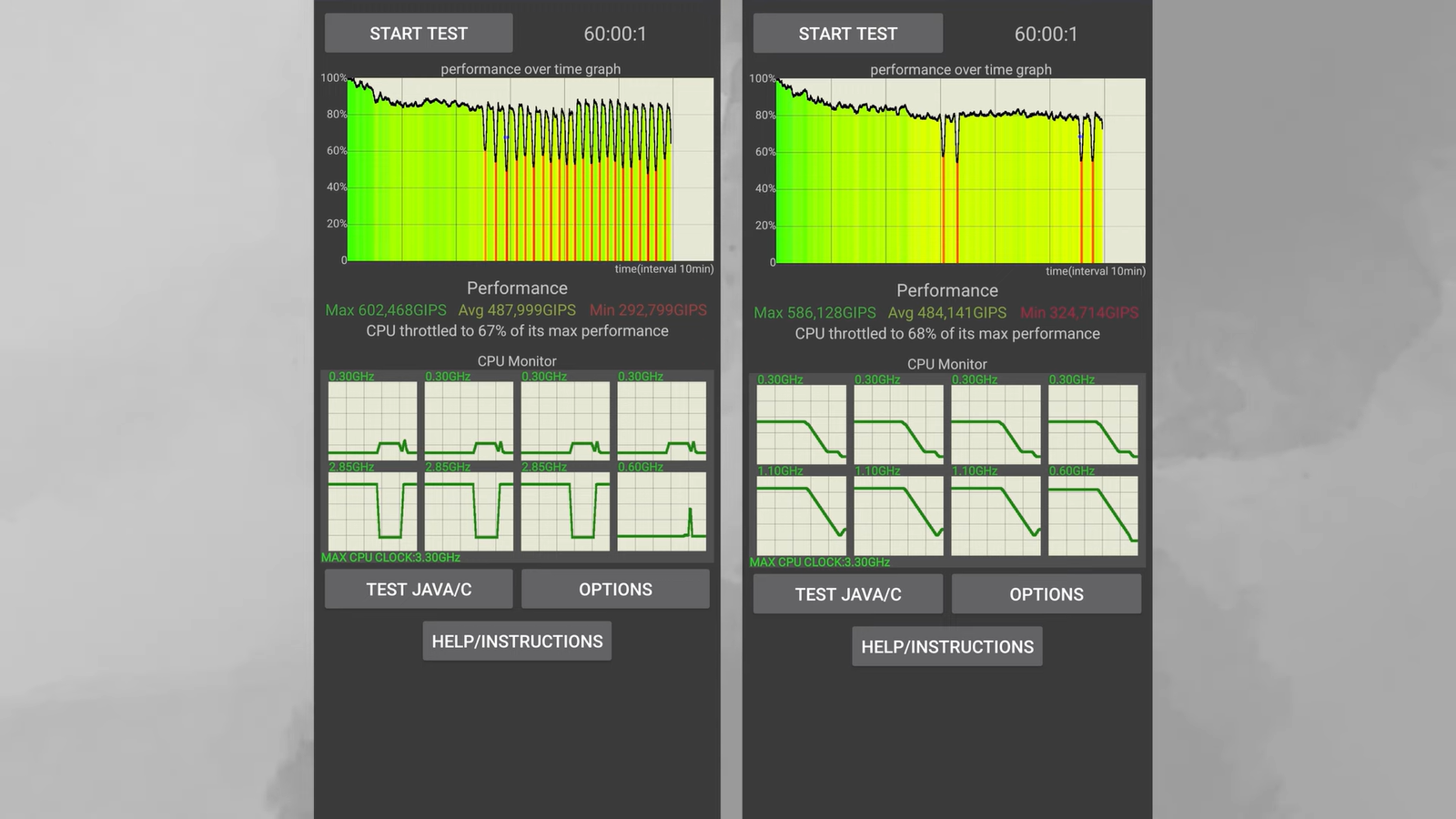Viewport: 1456px width, 819px height.
Task: Click first 1.10GHz core graph, right panel
Action: click(x=801, y=516)
